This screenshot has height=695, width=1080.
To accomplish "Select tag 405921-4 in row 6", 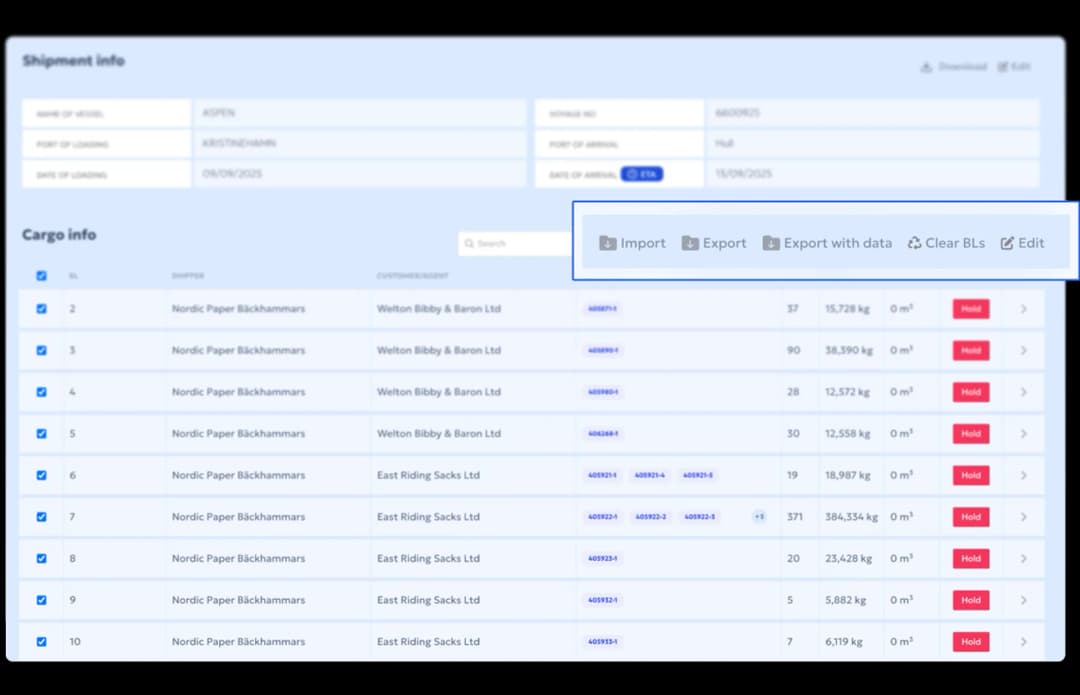I will pyautogui.click(x=649, y=476).
